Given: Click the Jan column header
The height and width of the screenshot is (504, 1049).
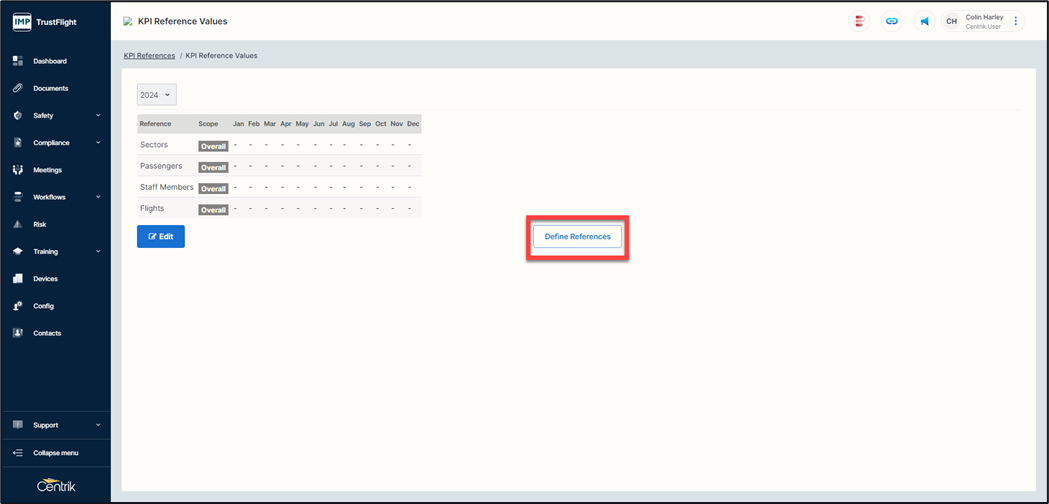Looking at the screenshot, I should coord(238,124).
